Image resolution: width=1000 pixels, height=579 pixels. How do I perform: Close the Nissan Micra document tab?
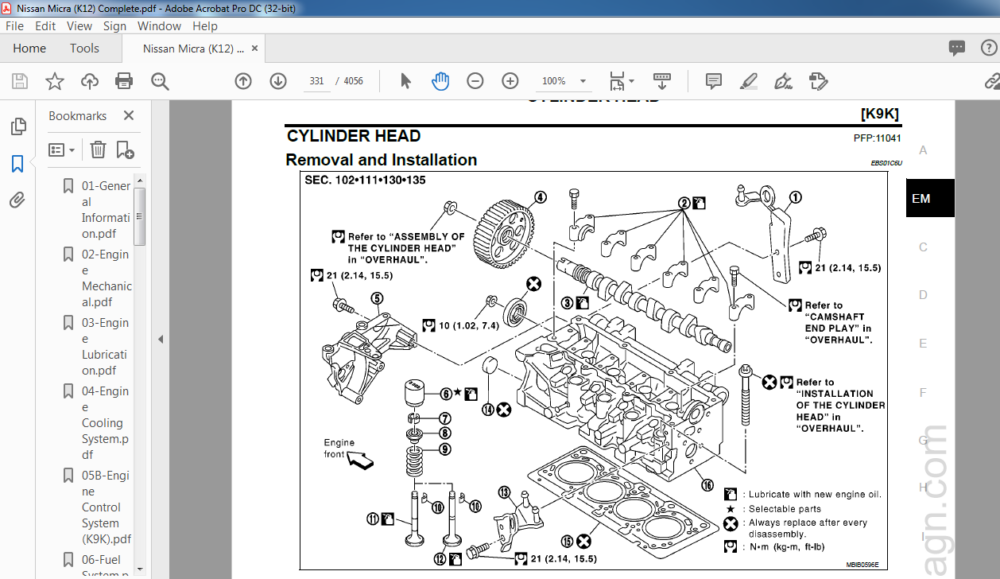254,48
